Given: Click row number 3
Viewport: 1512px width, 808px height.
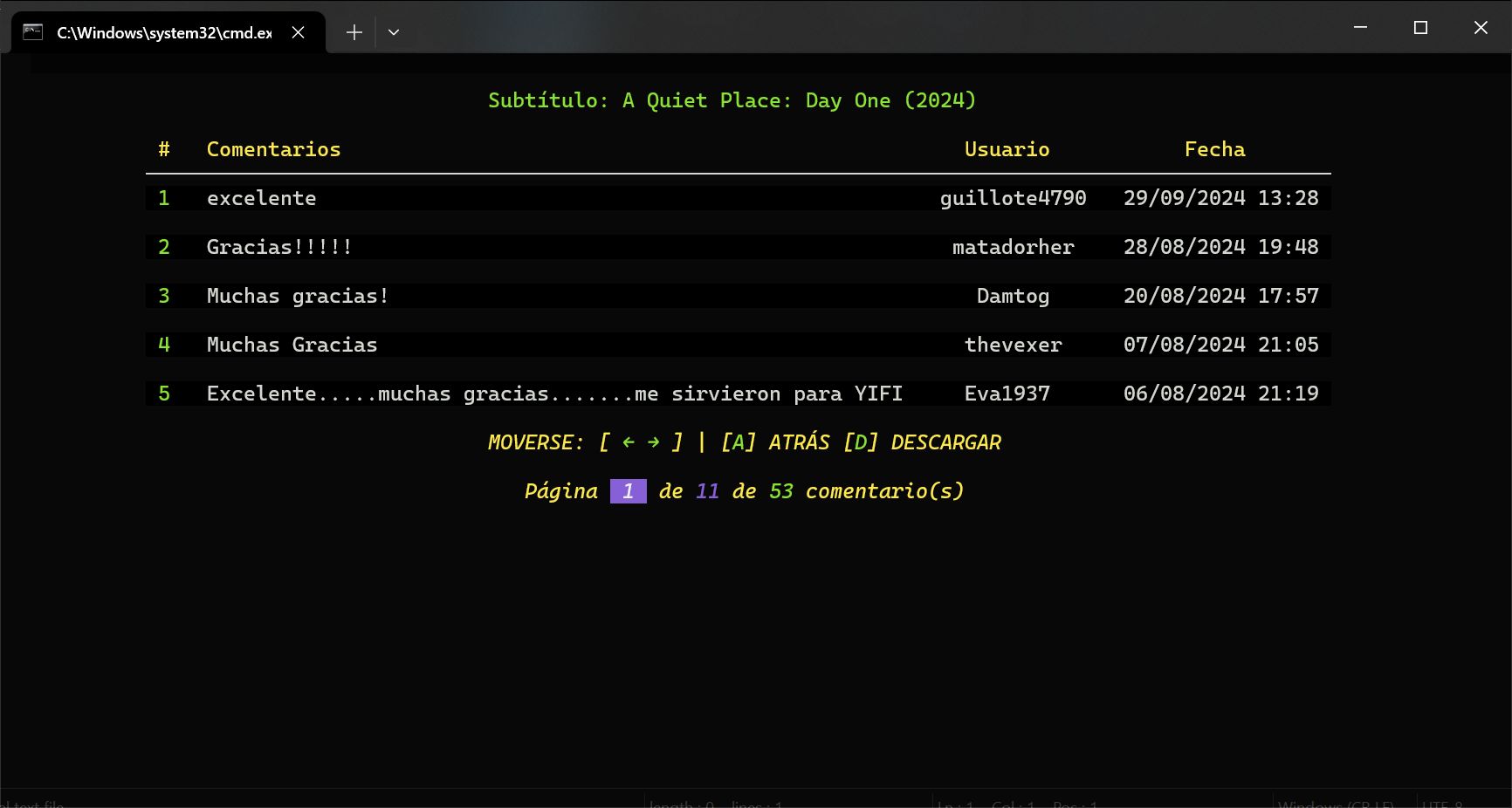Looking at the screenshot, I should 164,296.
